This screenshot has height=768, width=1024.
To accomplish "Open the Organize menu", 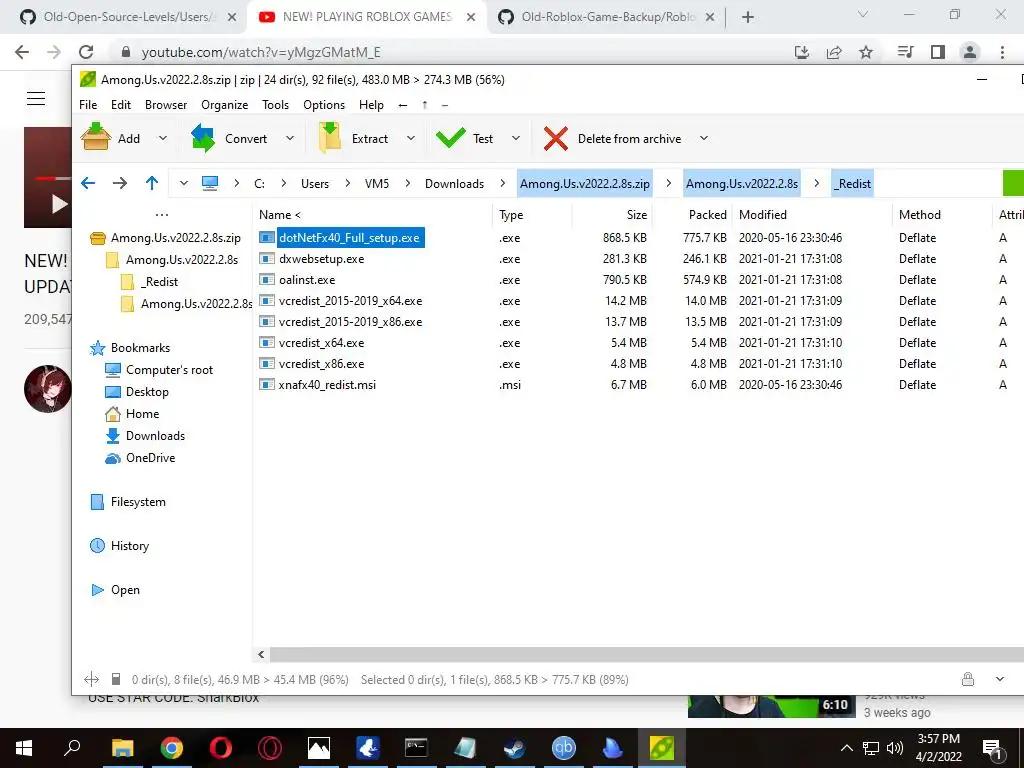I will pyautogui.click(x=225, y=104).
